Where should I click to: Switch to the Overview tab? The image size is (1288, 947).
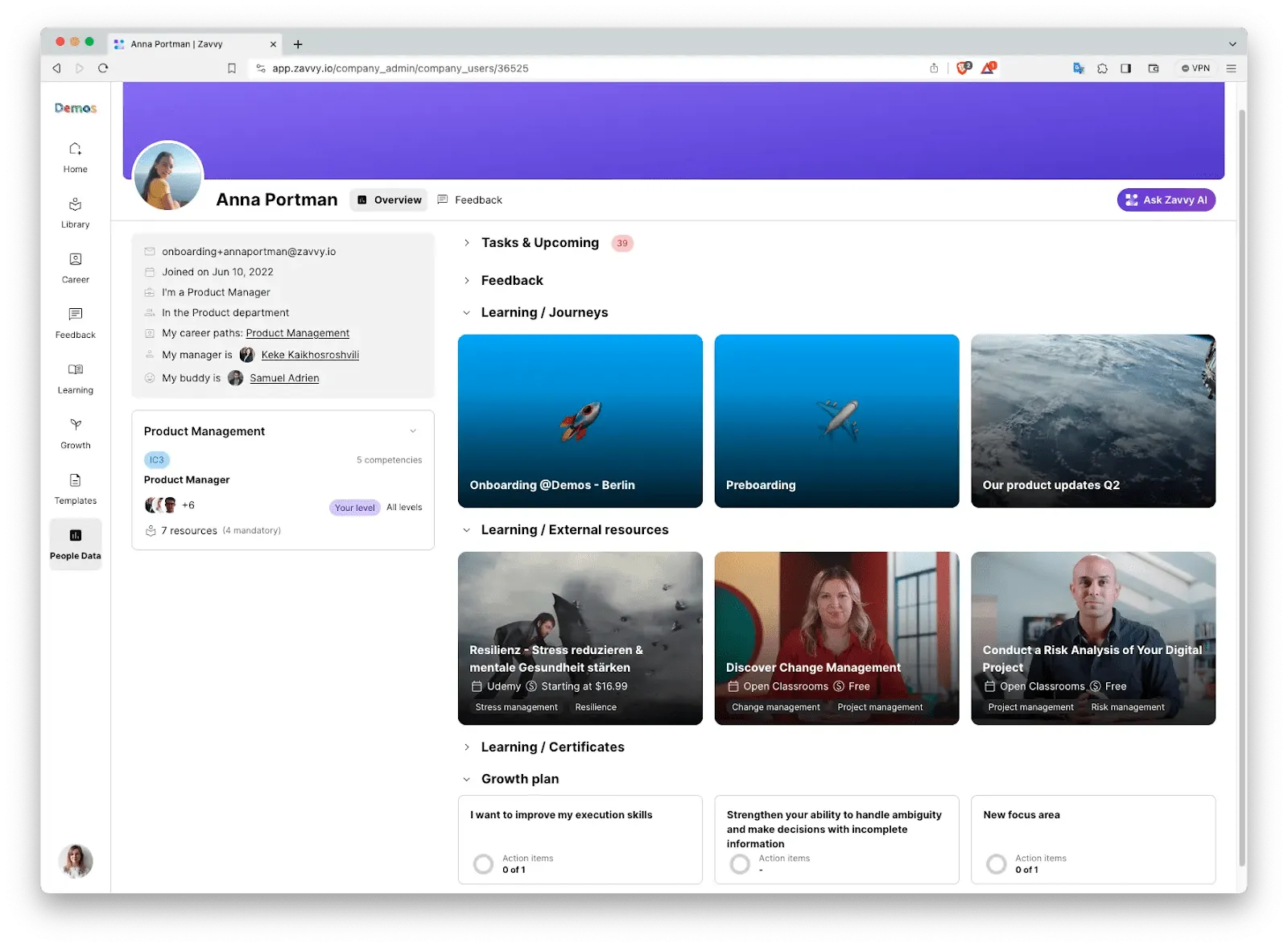tap(390, 200)
